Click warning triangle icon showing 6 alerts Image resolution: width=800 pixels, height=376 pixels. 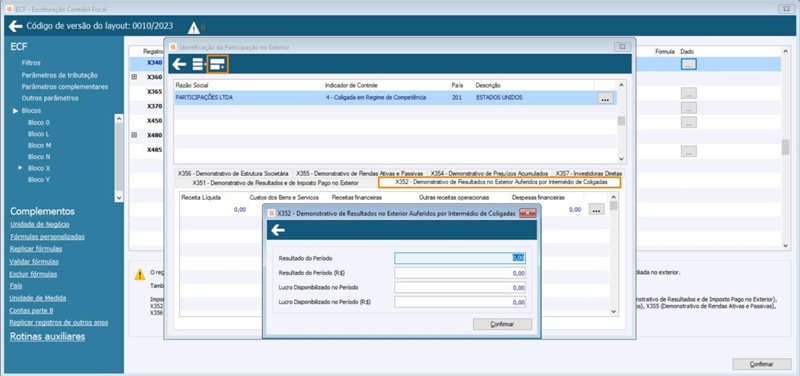[194, 28]
